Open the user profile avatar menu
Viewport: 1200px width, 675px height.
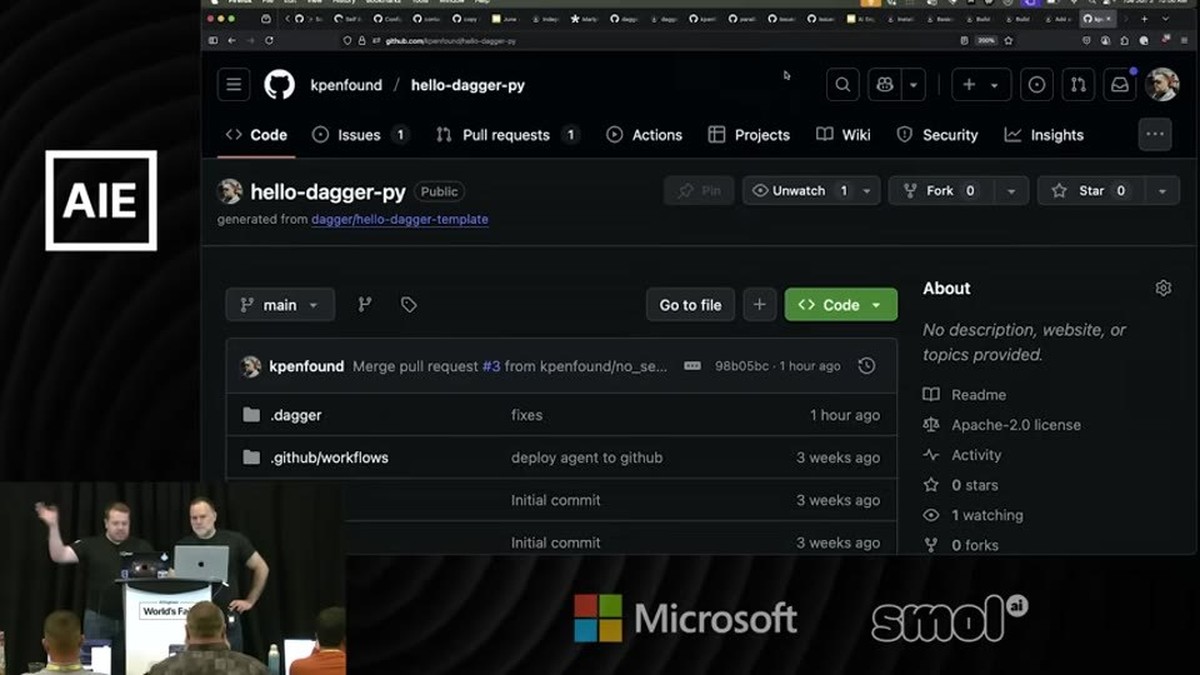coord(1162,85)
